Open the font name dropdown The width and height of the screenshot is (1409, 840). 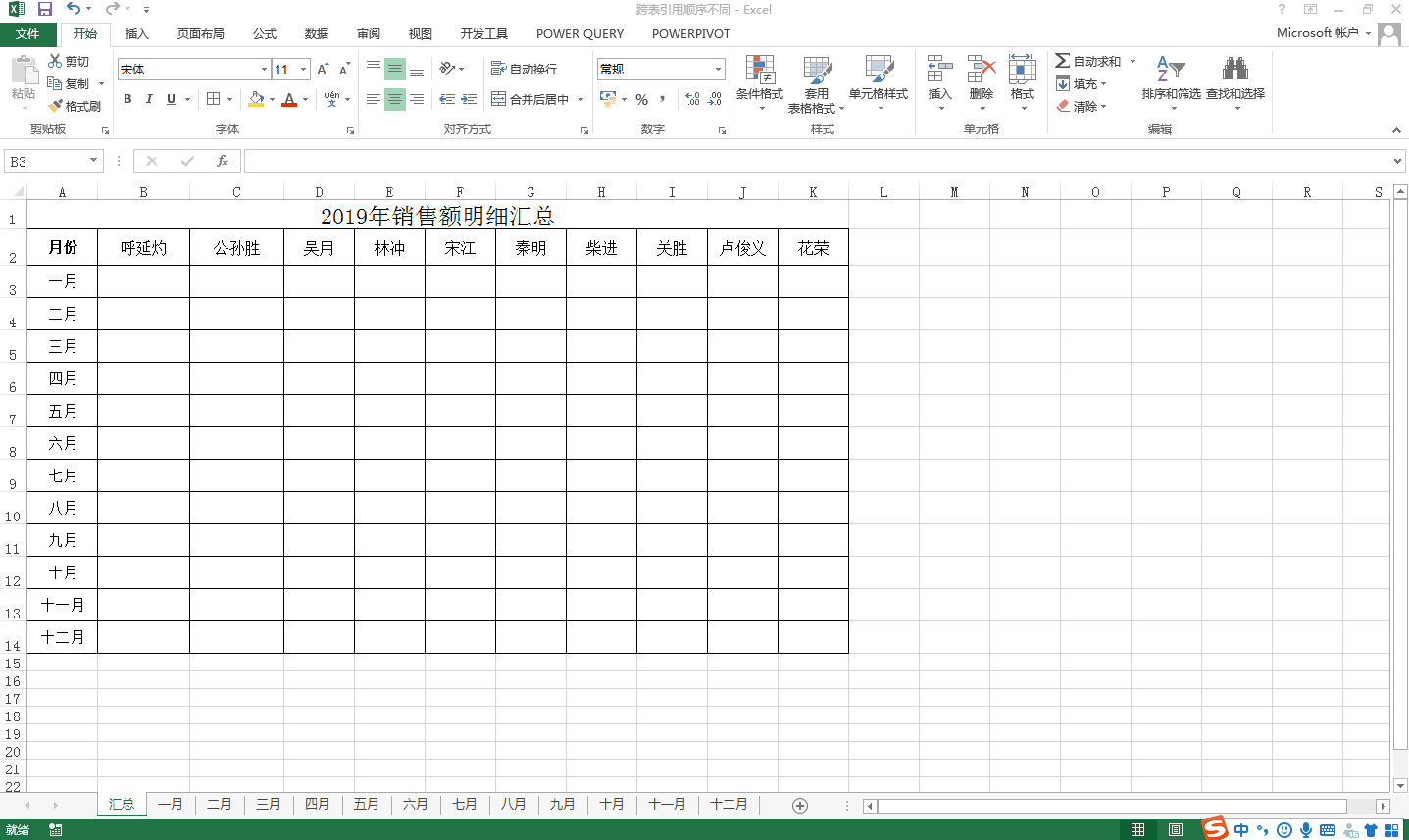264,69
